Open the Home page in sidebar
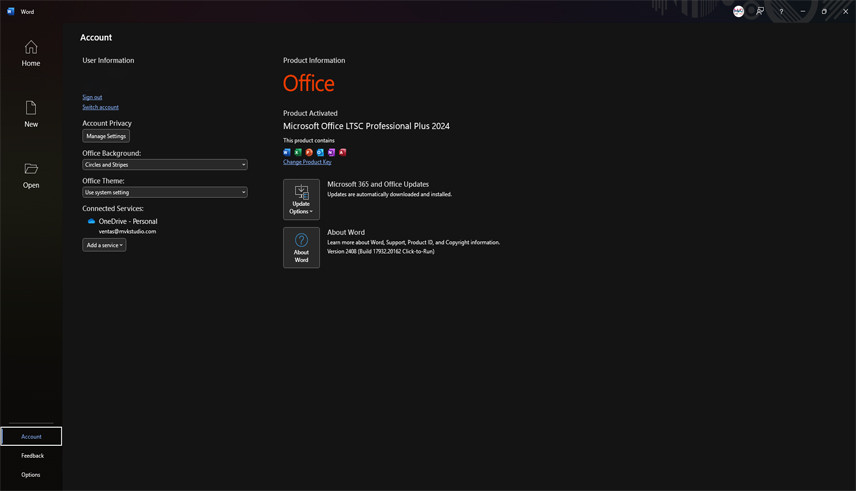The width and height of the screenshot is (856, 491). point(31,53)
